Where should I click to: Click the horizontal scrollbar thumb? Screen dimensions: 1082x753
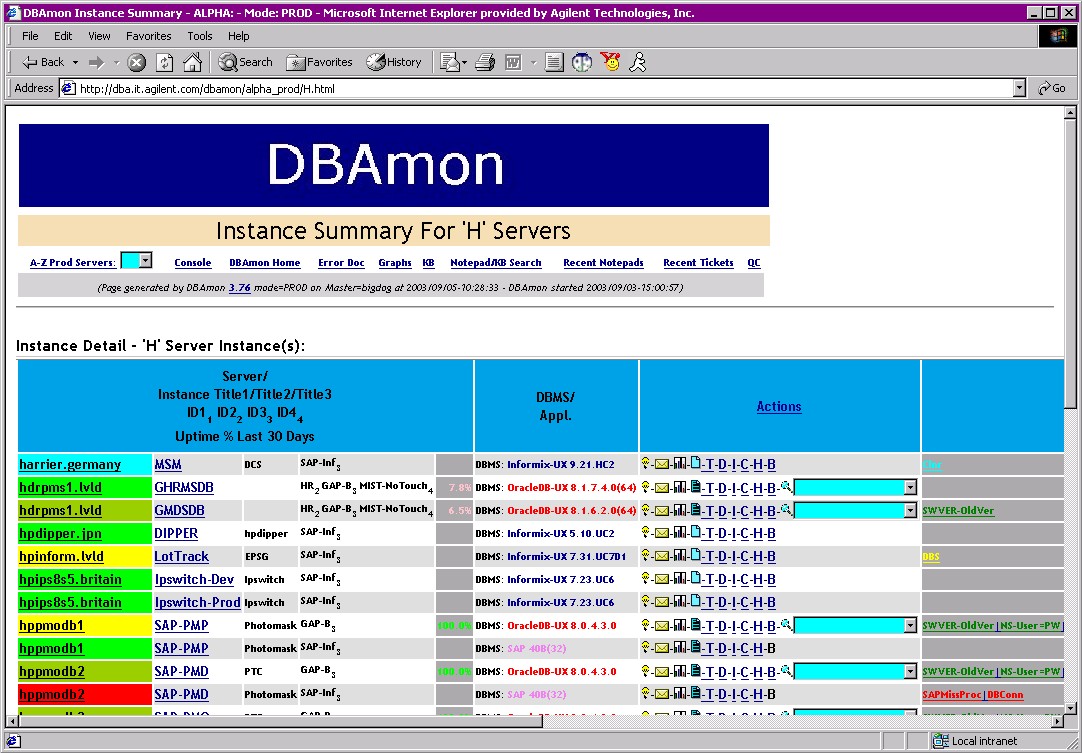point(282,721)
